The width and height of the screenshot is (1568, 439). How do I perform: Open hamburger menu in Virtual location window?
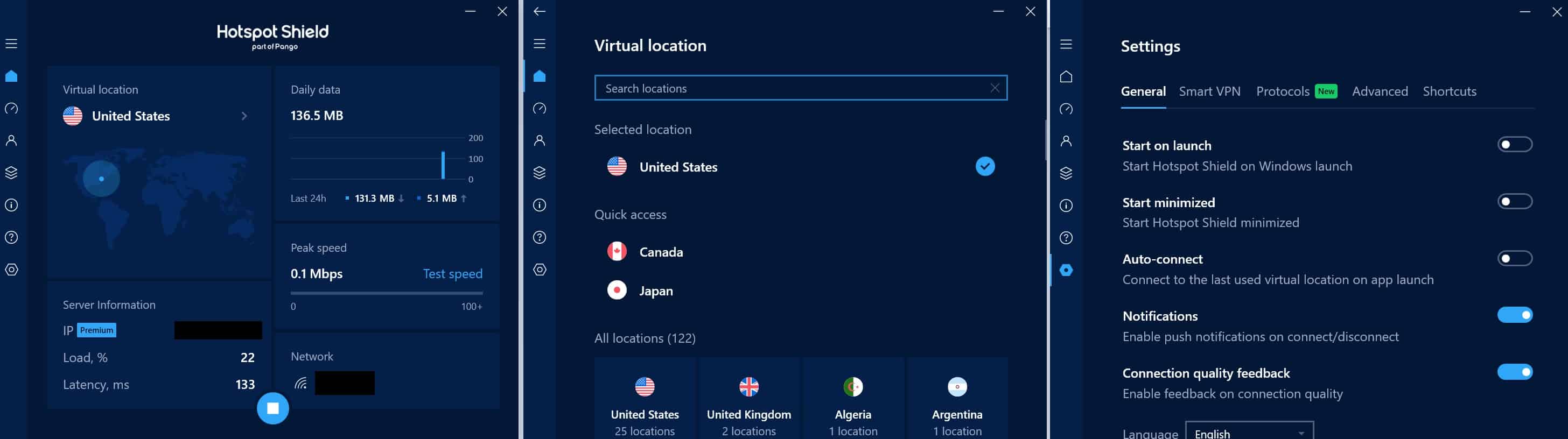click(540, 44)
